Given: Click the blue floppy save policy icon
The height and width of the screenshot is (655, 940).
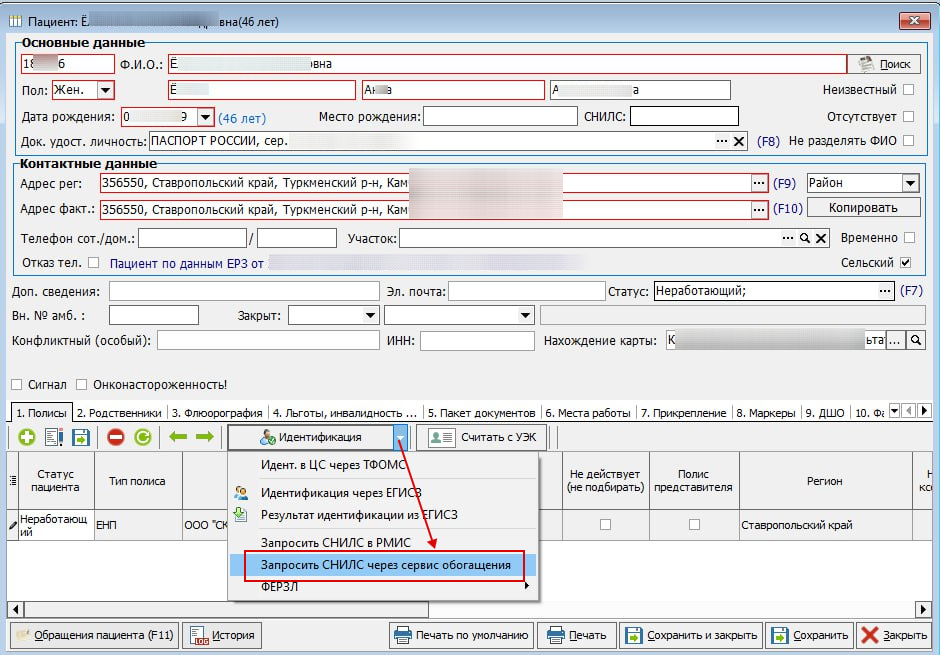Looking at the screenshot, I should (x=81, y=437).
